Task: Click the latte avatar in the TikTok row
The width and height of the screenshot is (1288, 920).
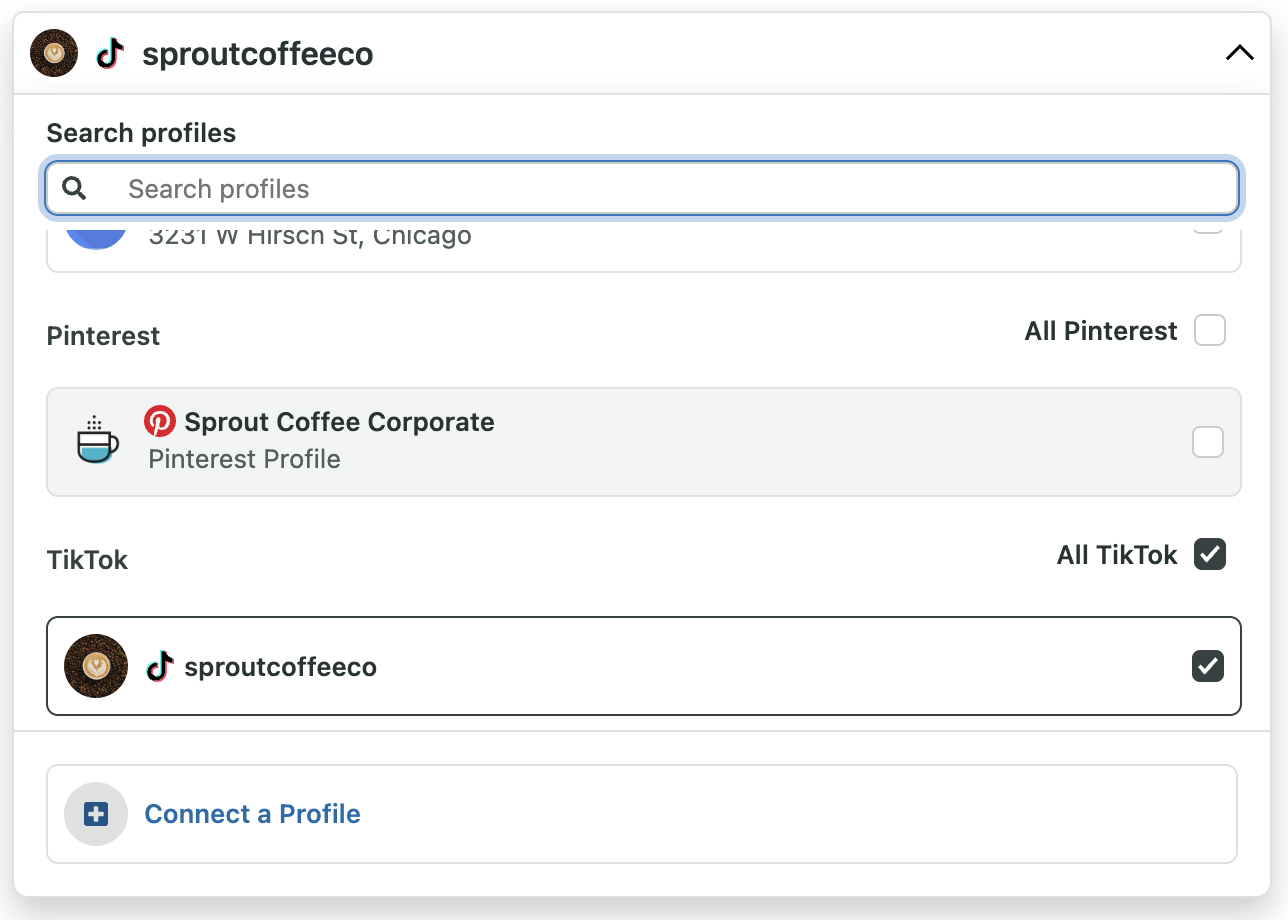Action: click(x=96, y=666)
